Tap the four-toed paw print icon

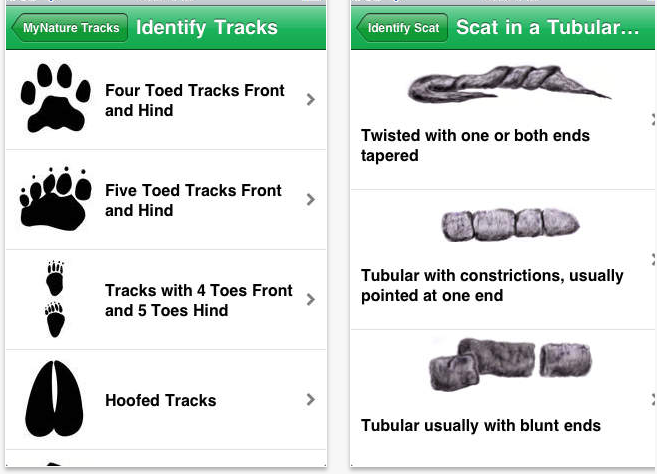[55, 98]
